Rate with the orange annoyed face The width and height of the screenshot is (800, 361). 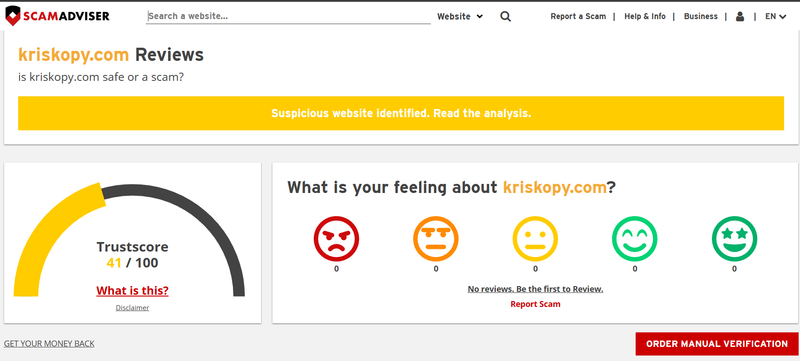pyautogui.click(x=436, y=239)
